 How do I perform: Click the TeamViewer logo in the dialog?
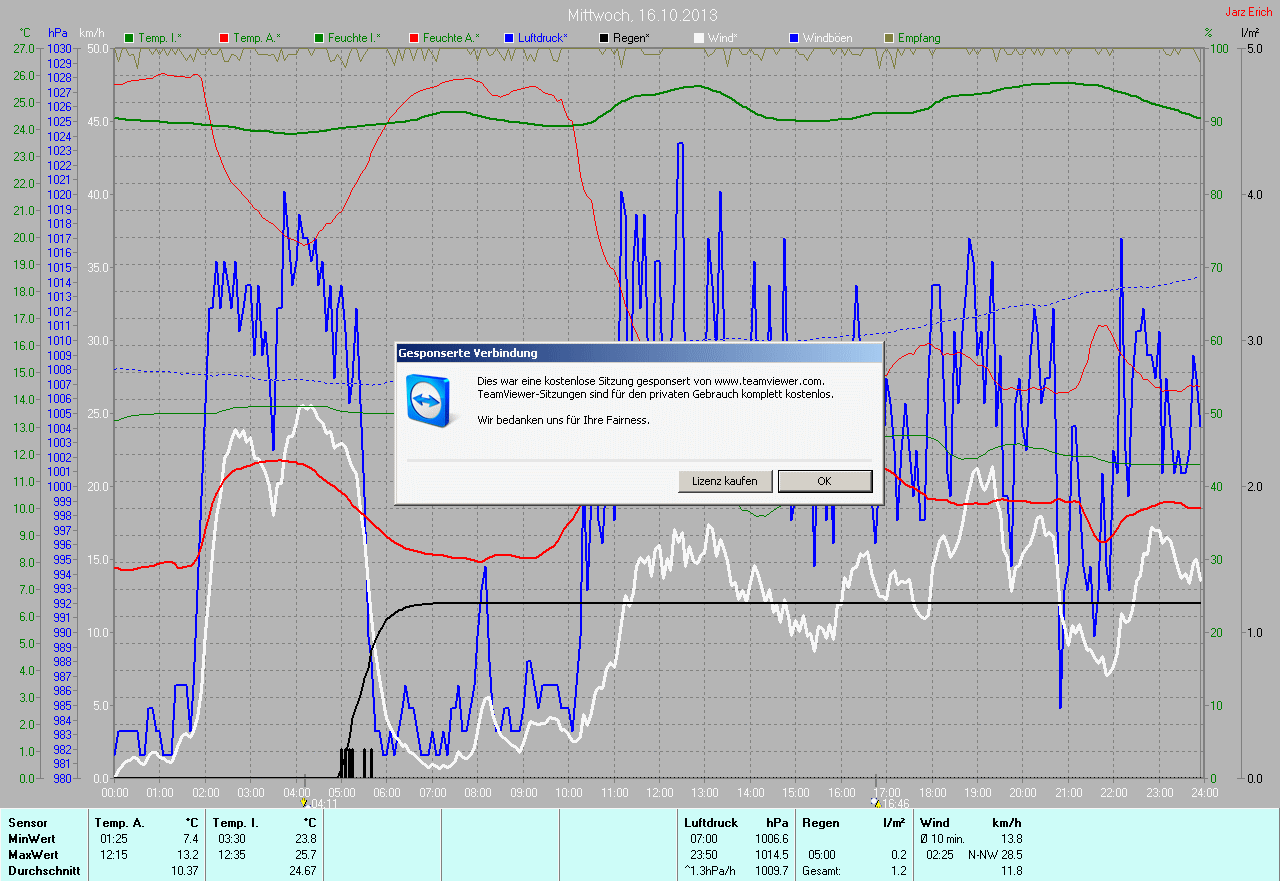click(x=427, y=397)
